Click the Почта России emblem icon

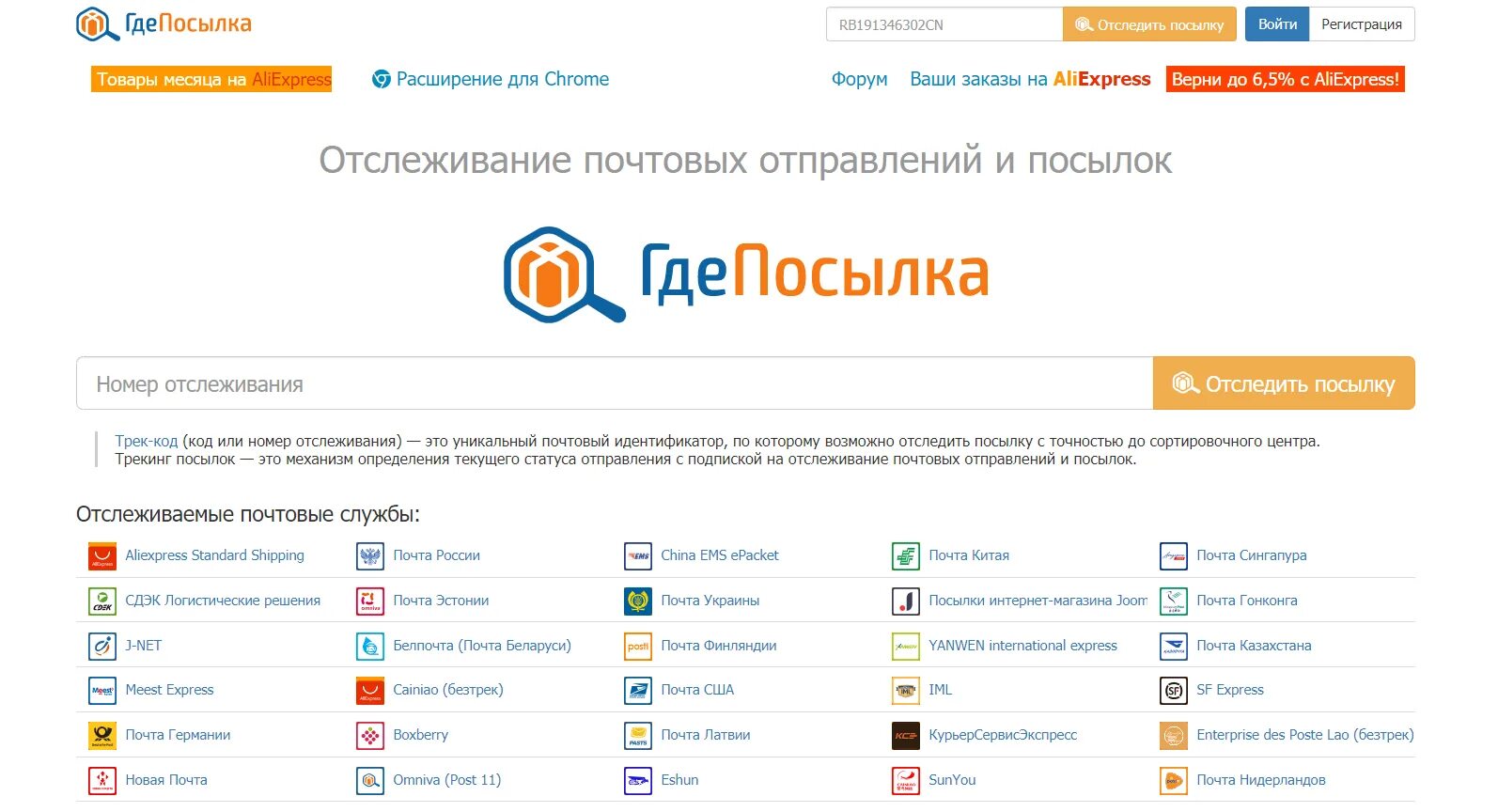coord(370,556)
